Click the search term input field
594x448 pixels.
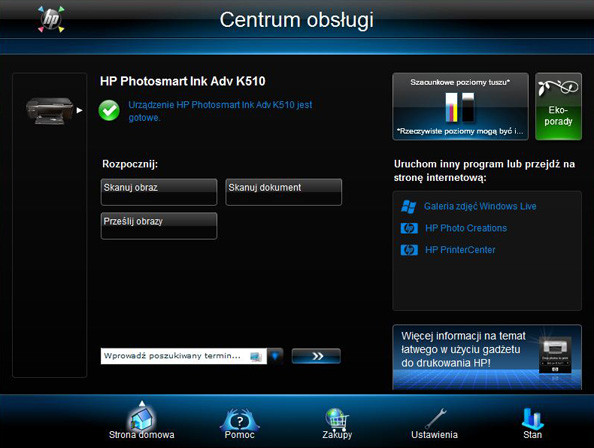click(x=184, y=356)
